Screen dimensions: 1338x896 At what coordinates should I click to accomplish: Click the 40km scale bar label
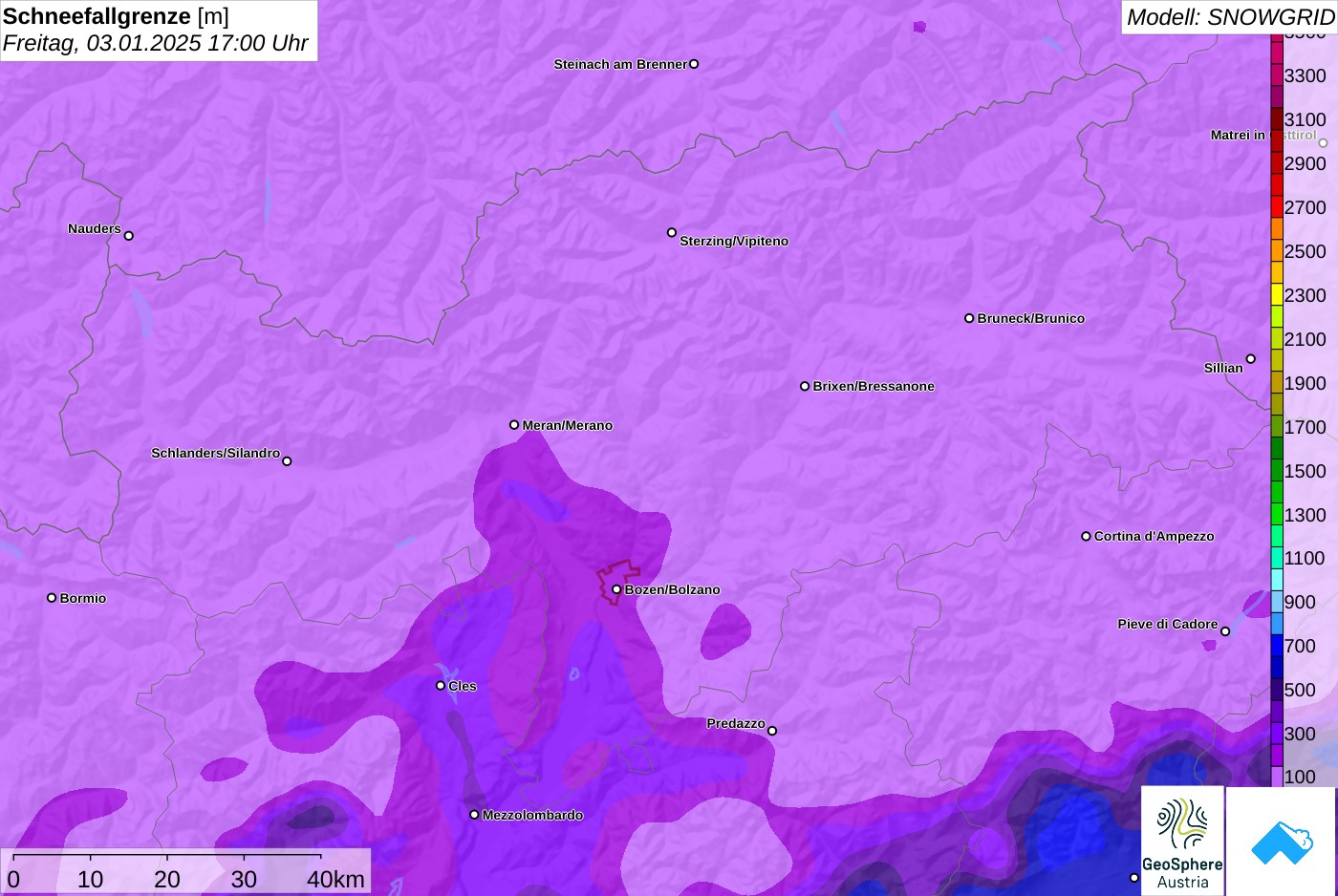(335, 880)
